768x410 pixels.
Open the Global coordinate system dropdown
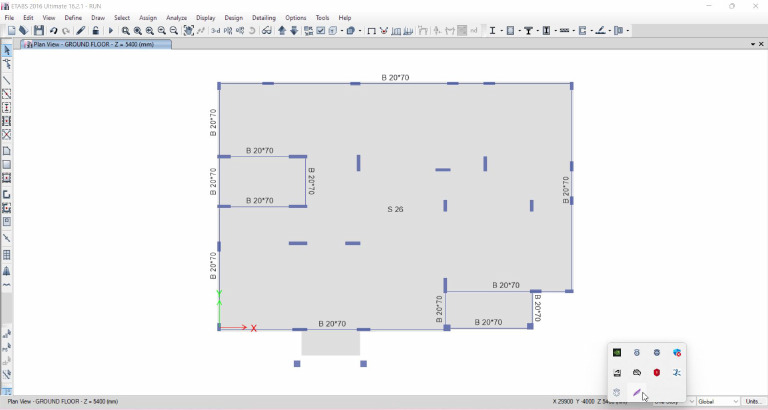pyautogui.click(x=718, y=401)
